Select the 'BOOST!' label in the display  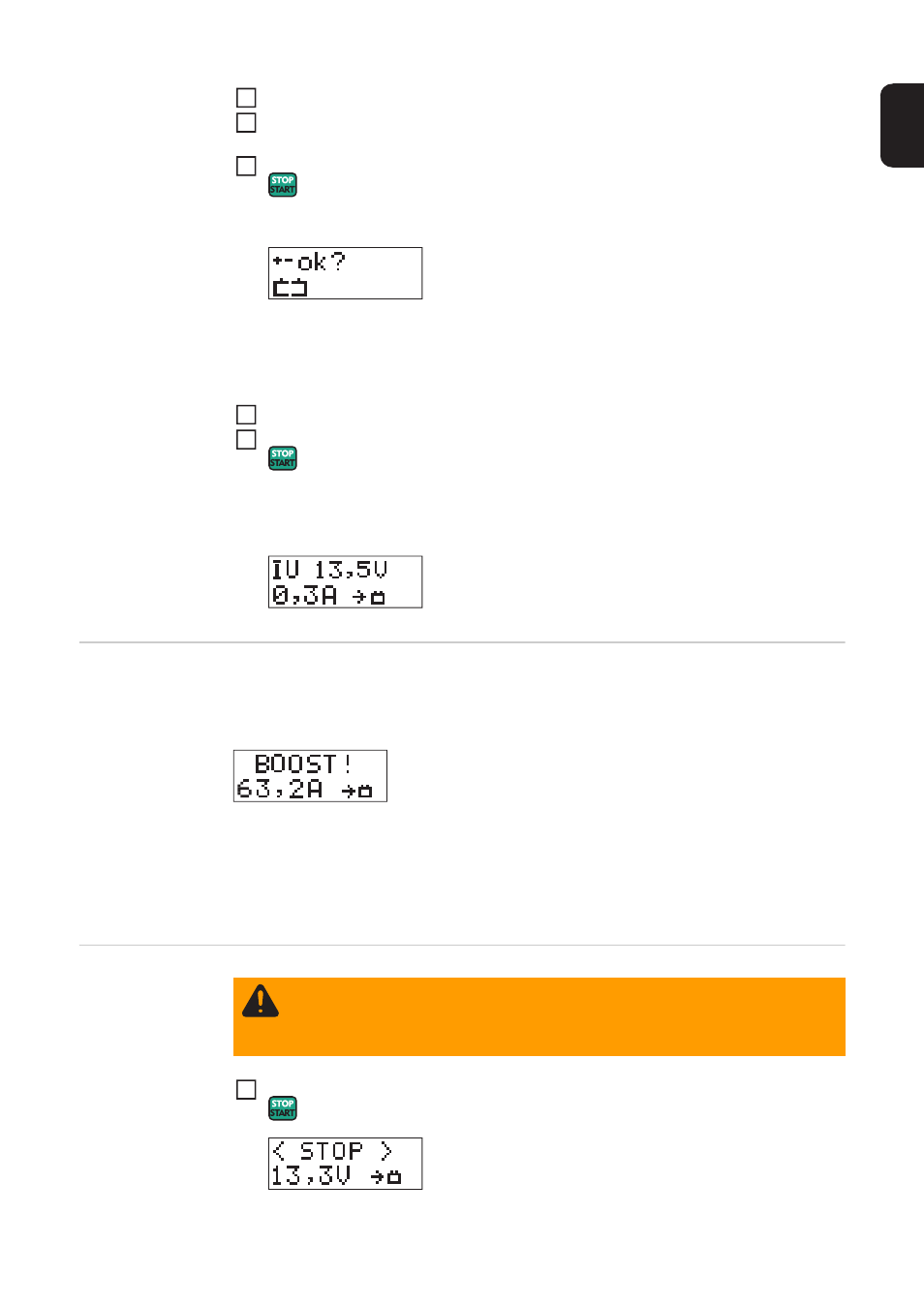[303, 763]
